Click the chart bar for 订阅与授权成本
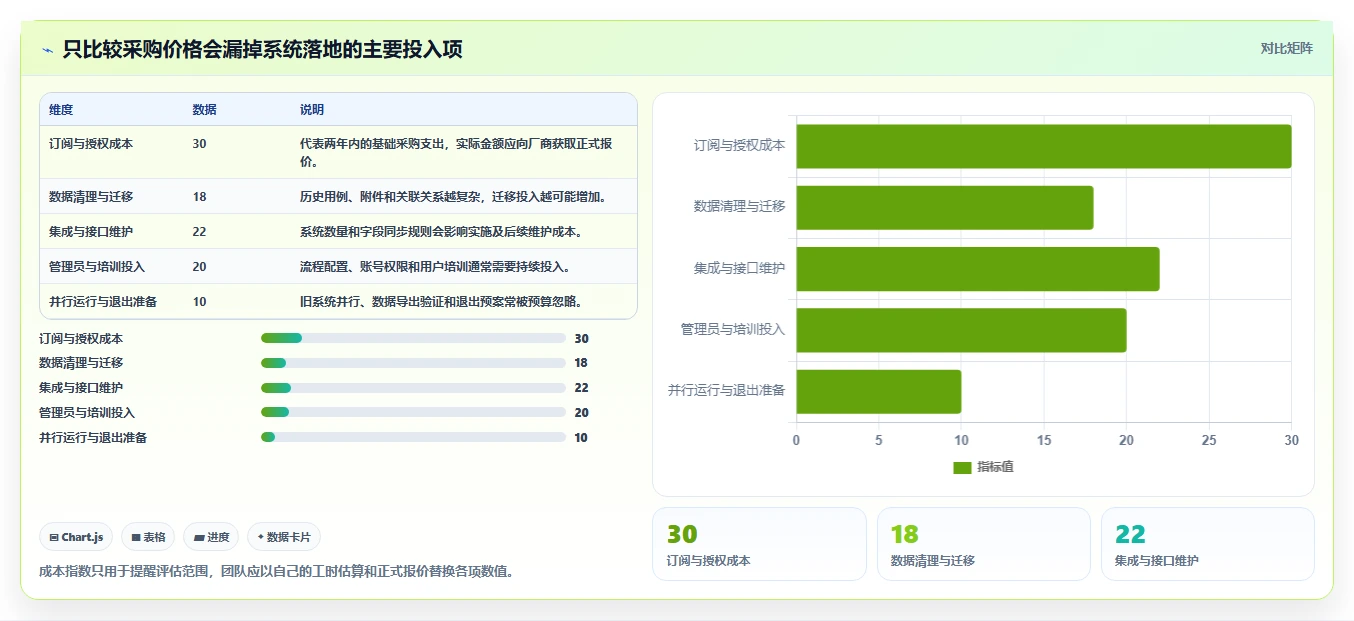Image resolution: width=1354 pixels, height=621 pixels. (1043, 146)
